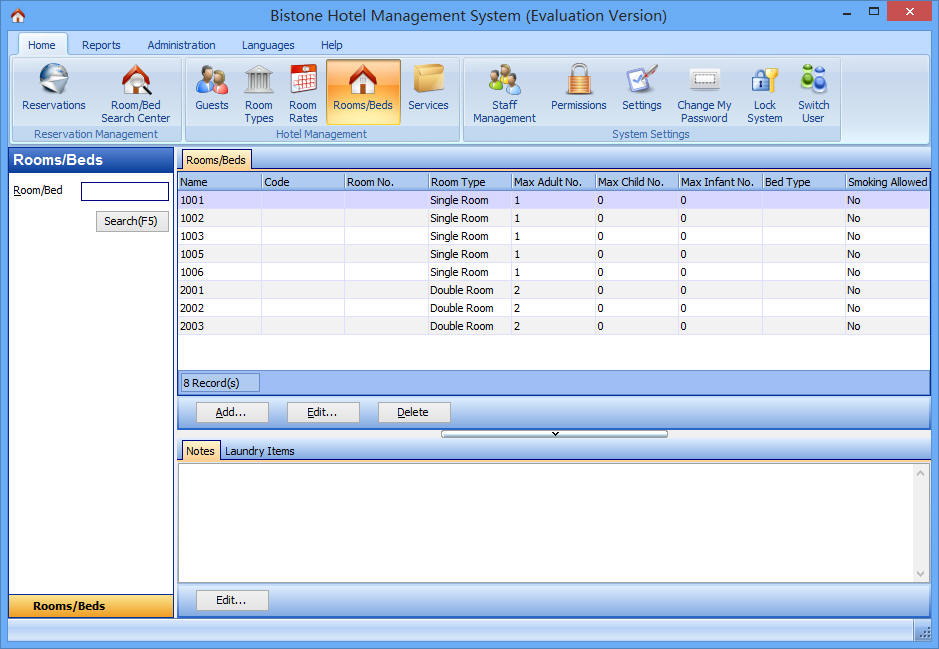Click the Search(F5) button
Image resolution: width=939 pixels, height=649 pixels.
click(132, 221)
